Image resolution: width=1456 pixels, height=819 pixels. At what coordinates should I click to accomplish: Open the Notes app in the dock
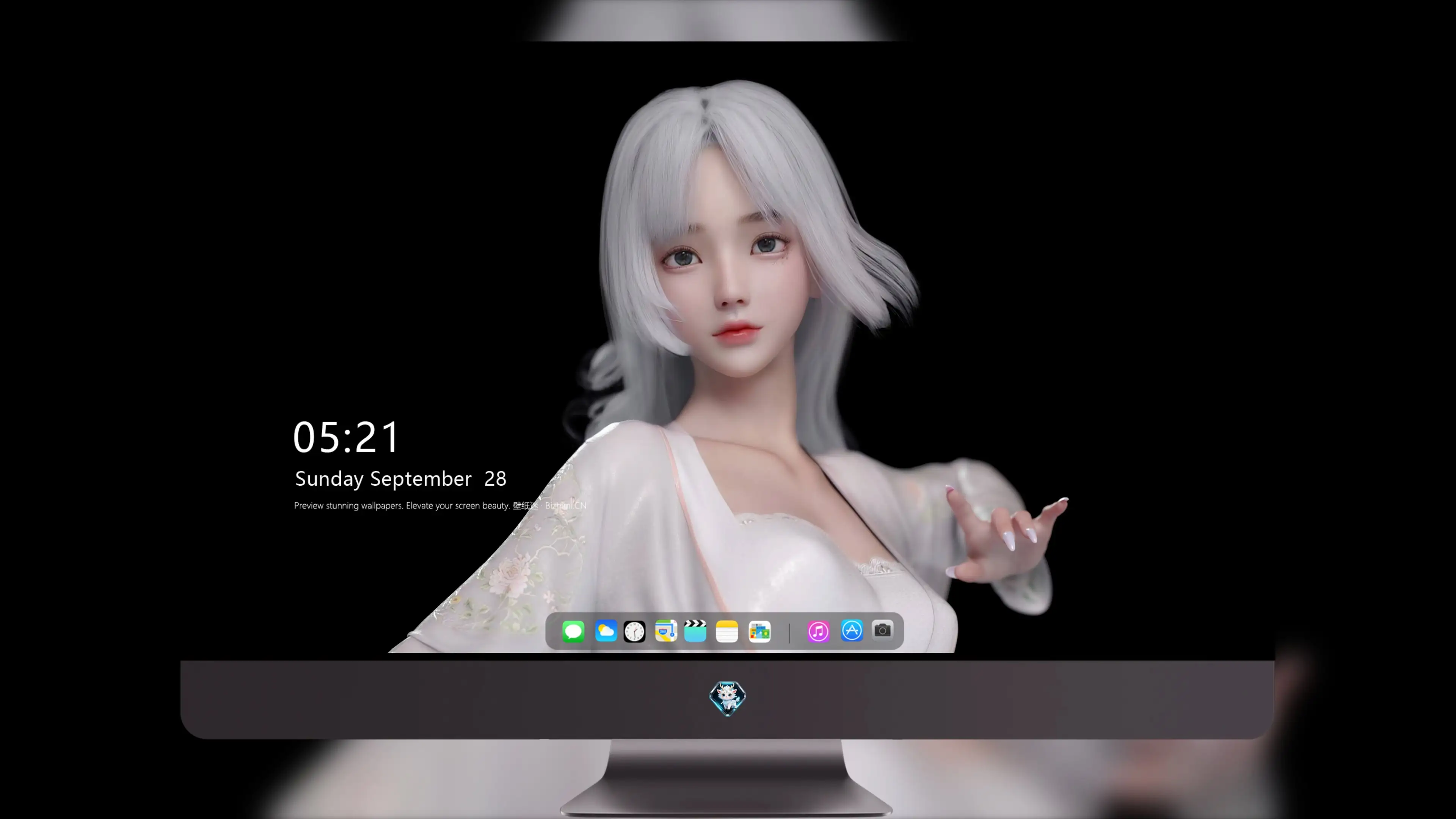(727, 631)
